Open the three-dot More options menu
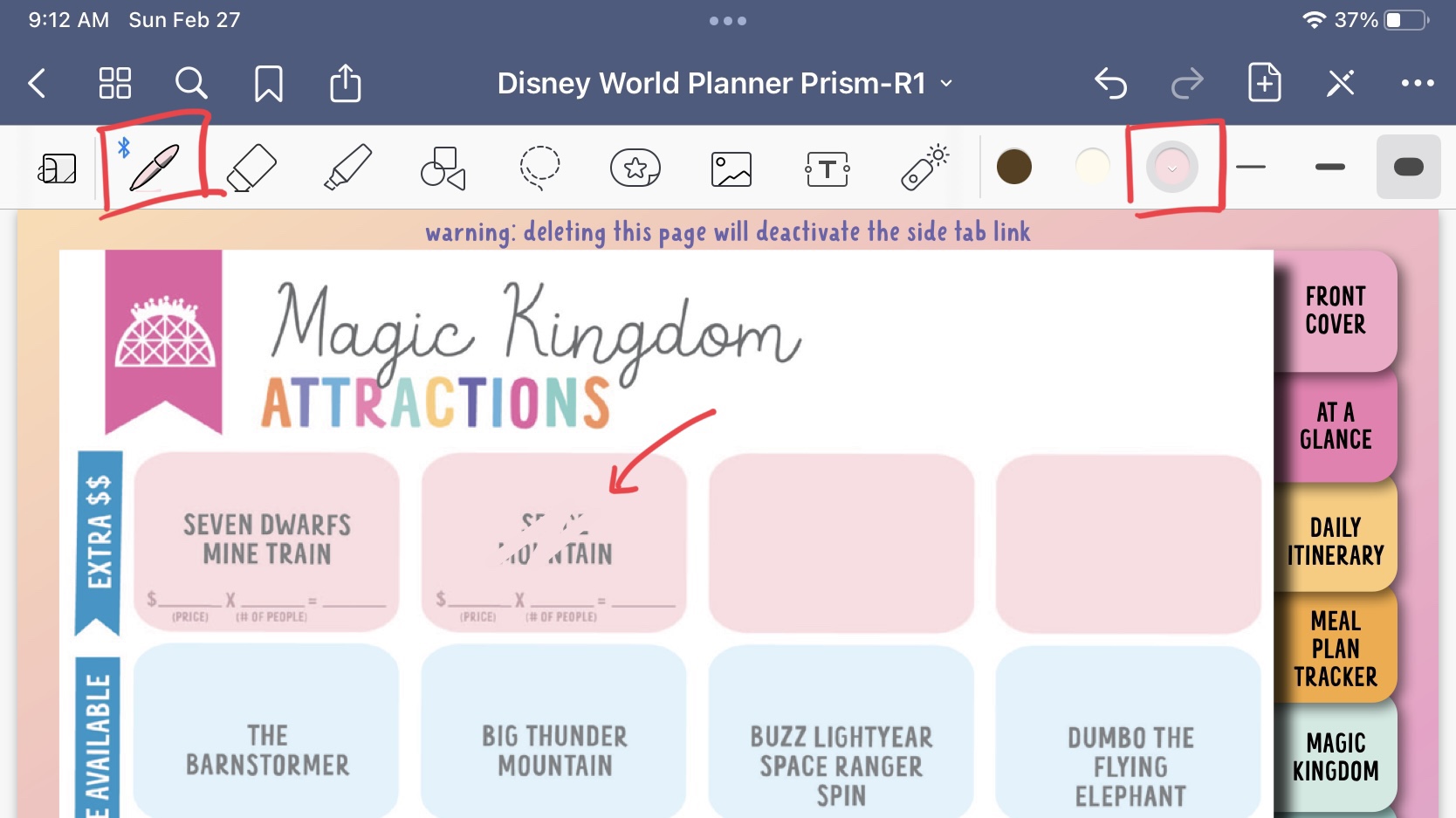The height and width of the screenshot is (818, 1456). [1417, 84]
